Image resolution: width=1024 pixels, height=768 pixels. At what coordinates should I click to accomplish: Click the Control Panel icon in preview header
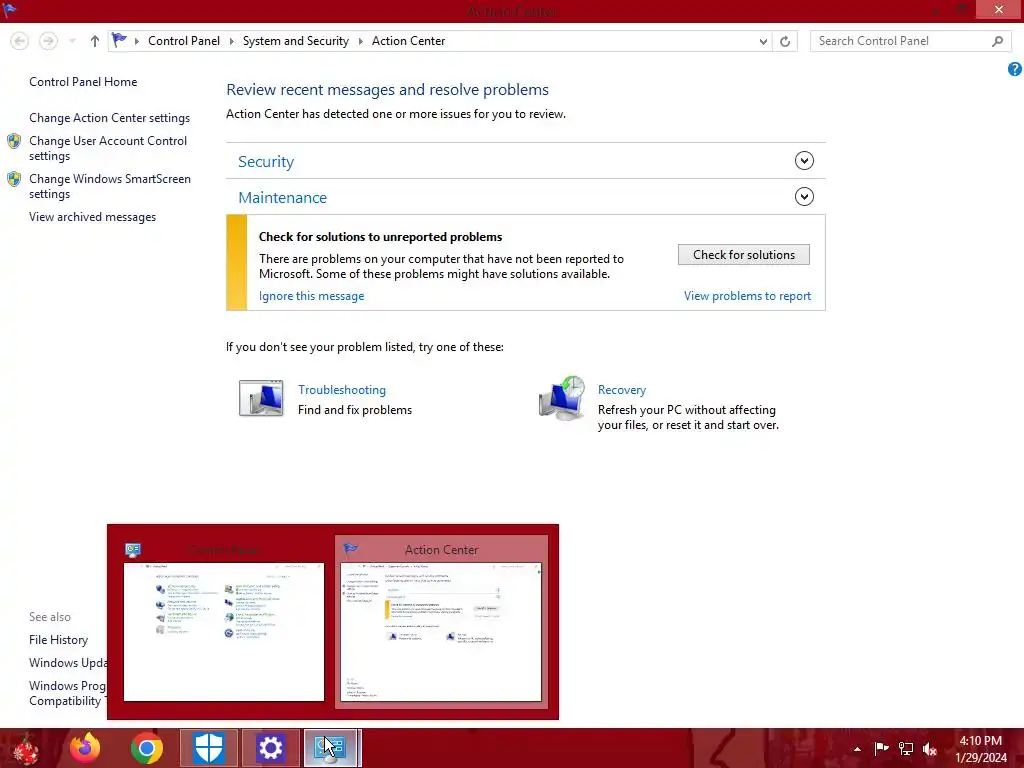133,550
